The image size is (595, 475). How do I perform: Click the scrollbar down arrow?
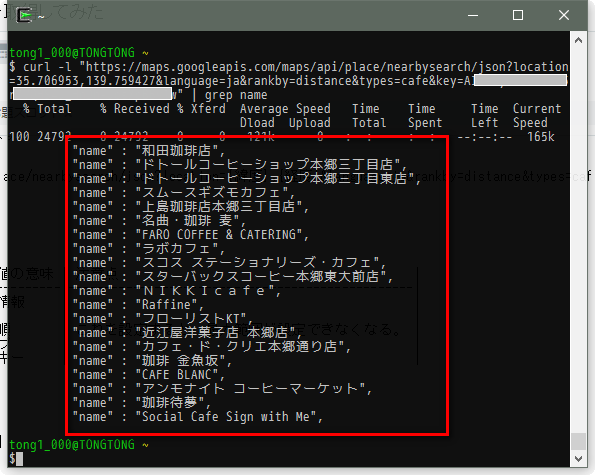(x=578, y=459)
